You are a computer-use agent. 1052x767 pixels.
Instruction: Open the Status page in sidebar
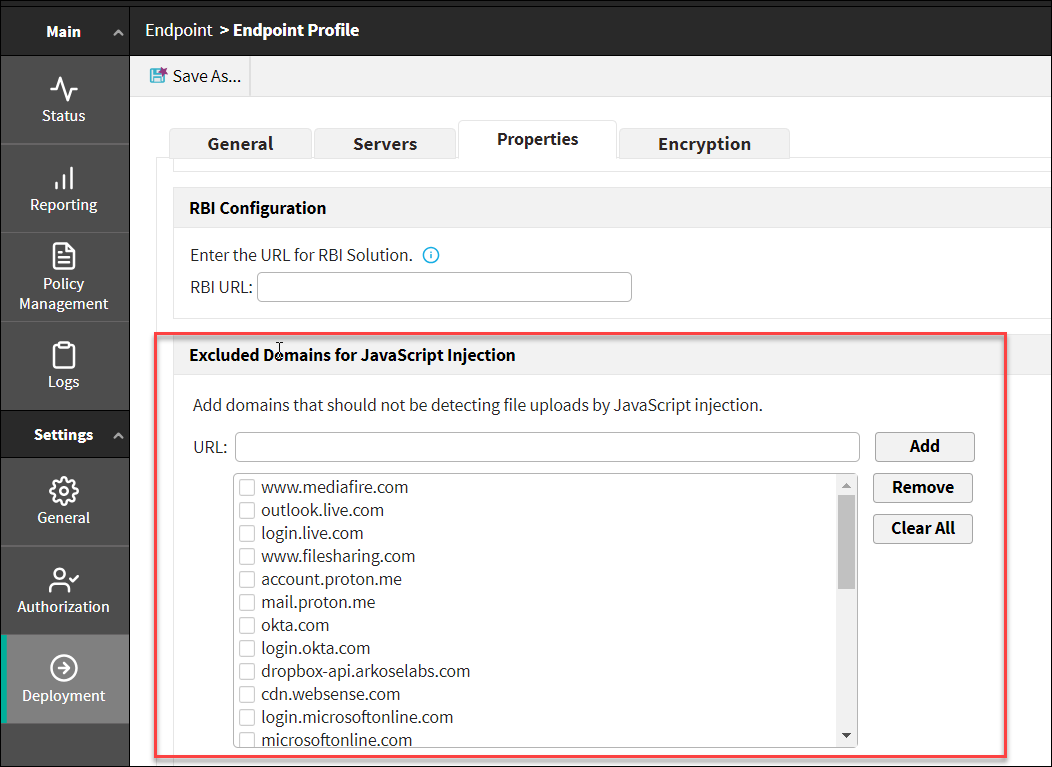[x=64, y=100]
